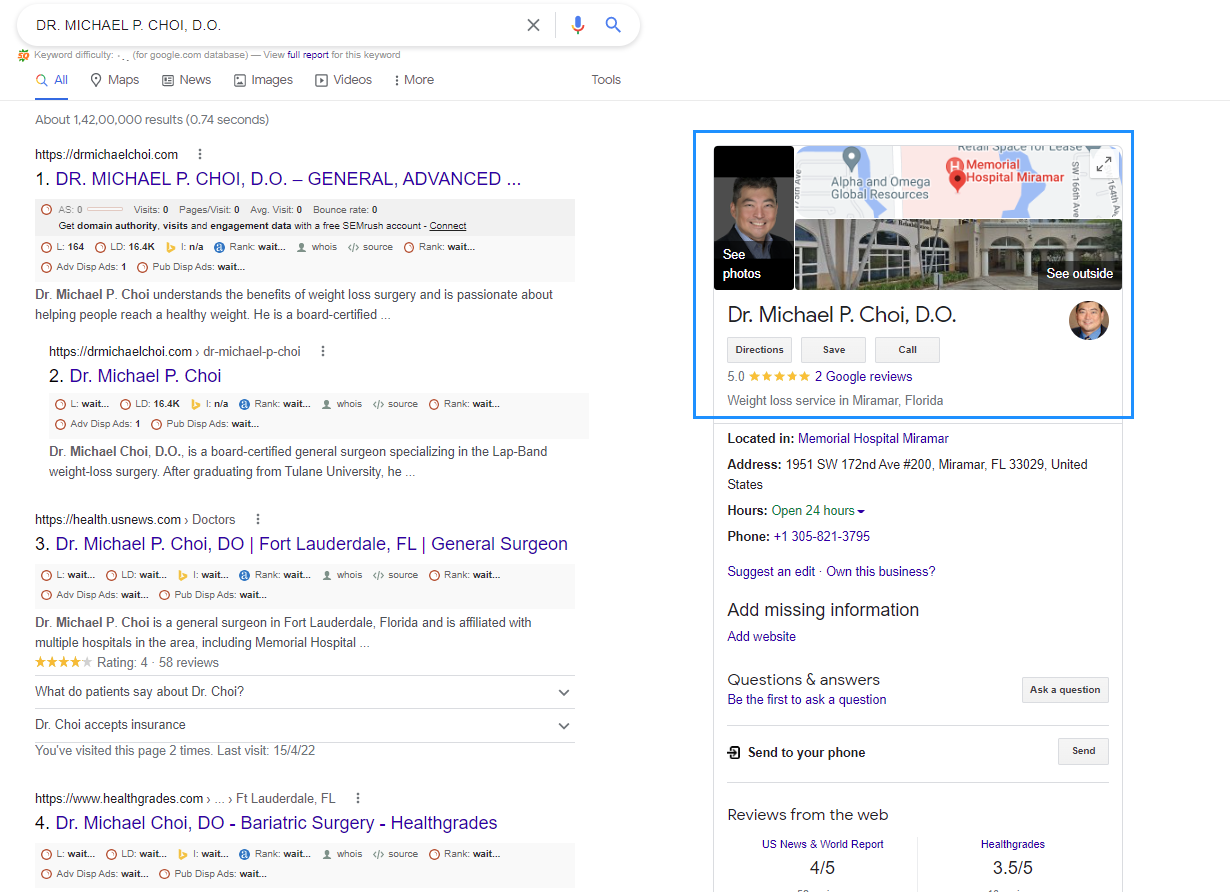Click the SEMrush 'Connect' link
Viewport: 1230px width, 892px height.
(x=448, y=226)
